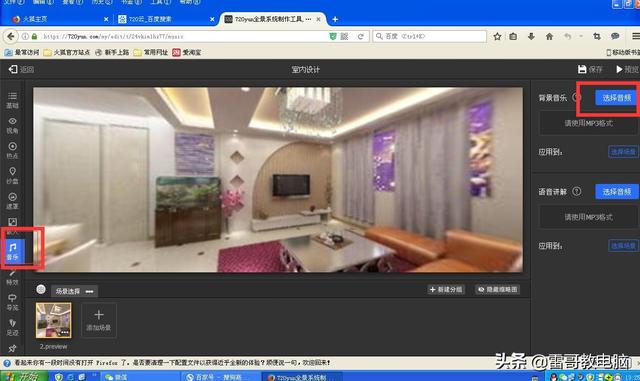Click the 添加场景 add scene tile
This screenshot has width=640, height=381.
(x=99, y=321)
